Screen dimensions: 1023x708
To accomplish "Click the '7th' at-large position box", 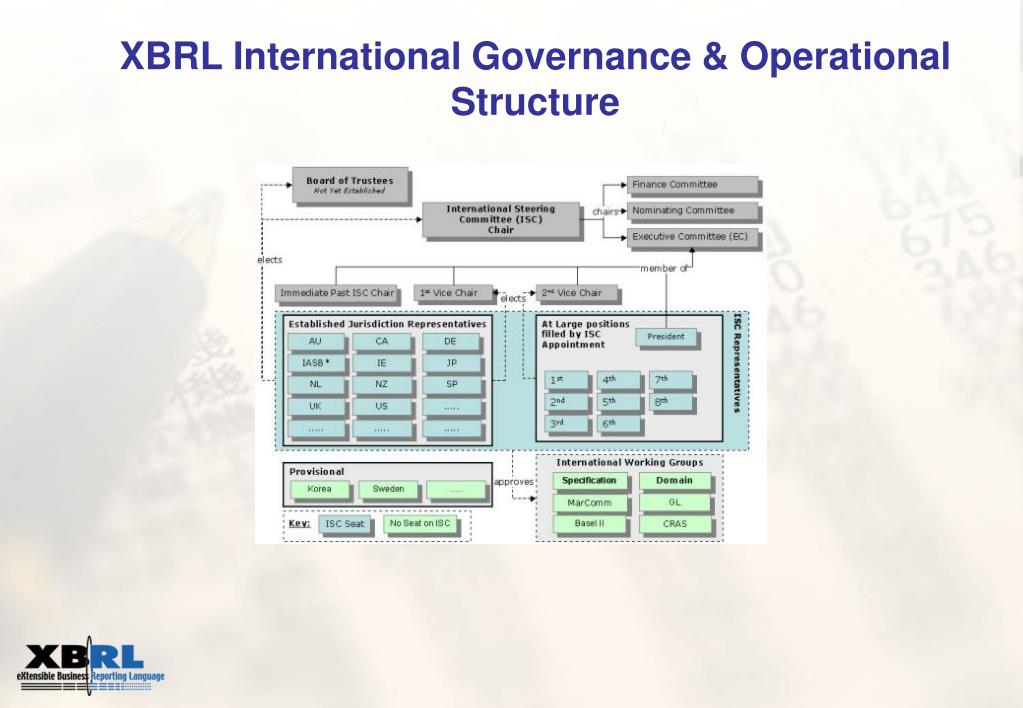I will pyautogui.click(x=670, y=380).
